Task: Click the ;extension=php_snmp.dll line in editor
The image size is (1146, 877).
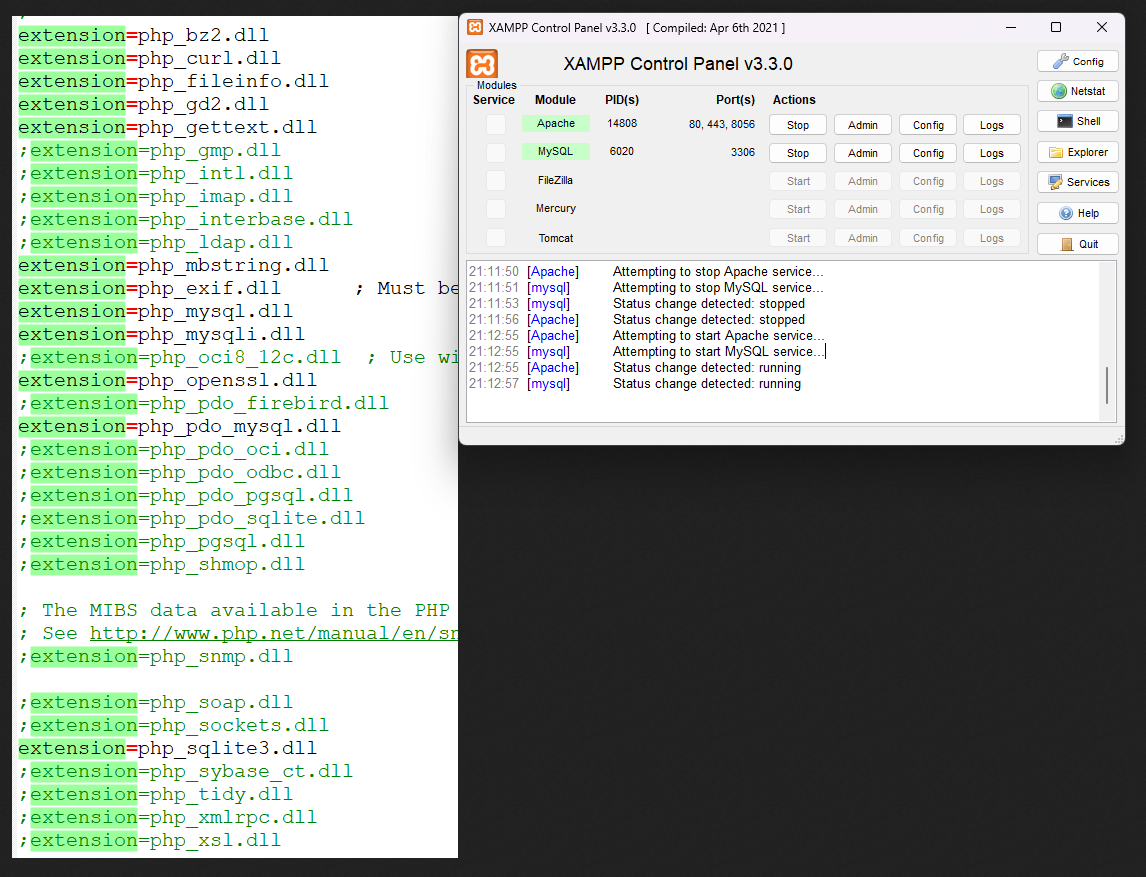Action: click(156, 656)
